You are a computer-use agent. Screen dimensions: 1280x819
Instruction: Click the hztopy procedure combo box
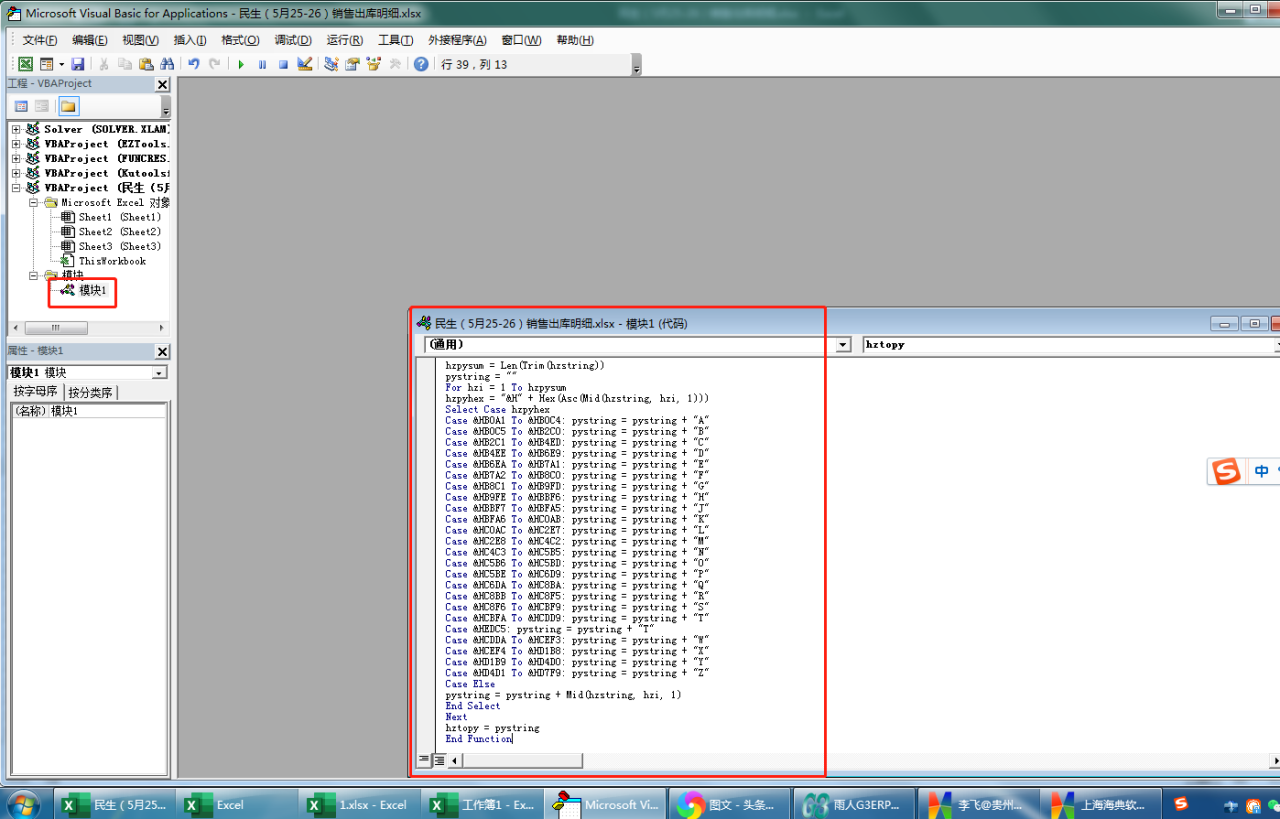(x=1070, y=344)
